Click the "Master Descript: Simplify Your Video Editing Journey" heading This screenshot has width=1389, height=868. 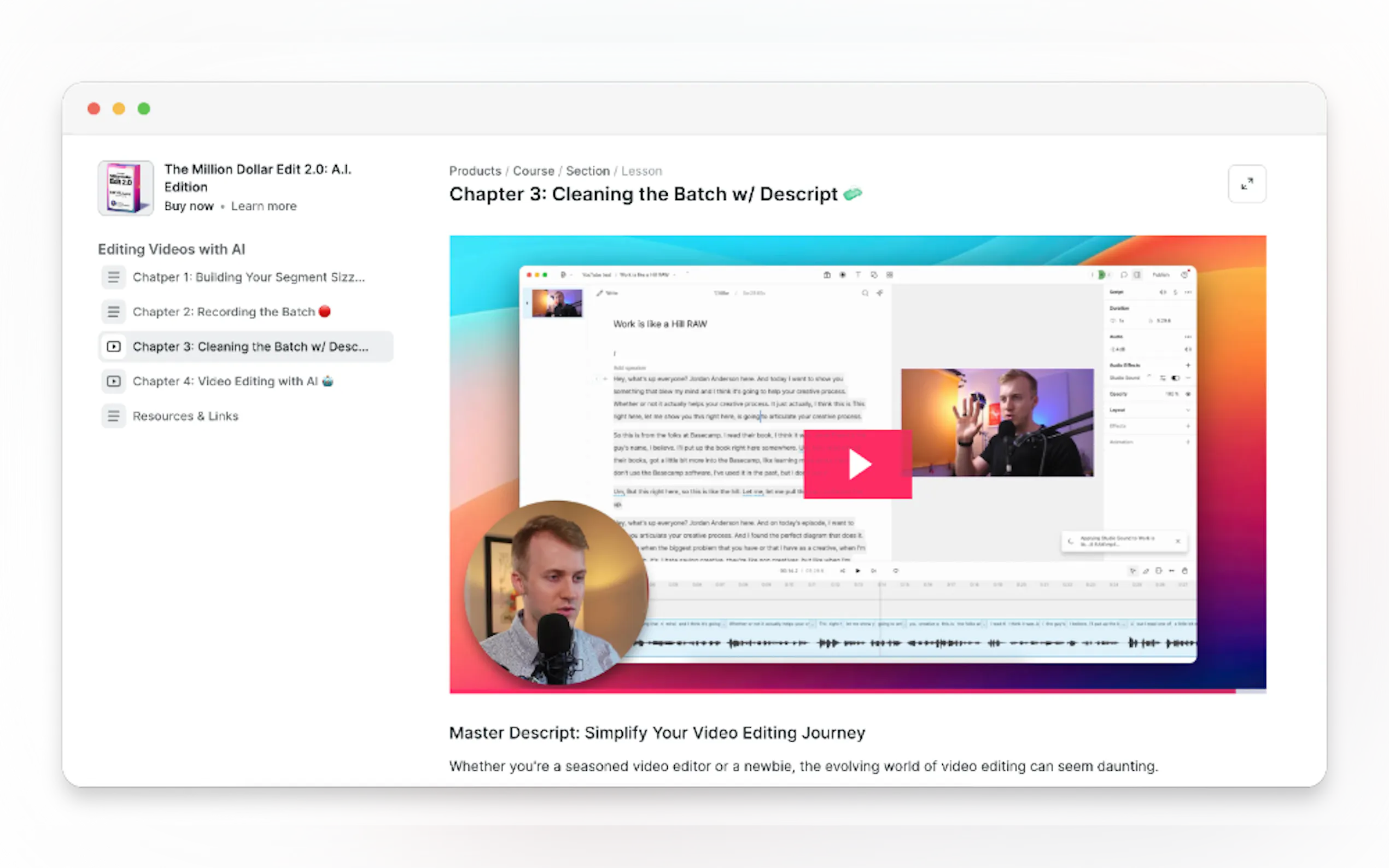[657, 732]
